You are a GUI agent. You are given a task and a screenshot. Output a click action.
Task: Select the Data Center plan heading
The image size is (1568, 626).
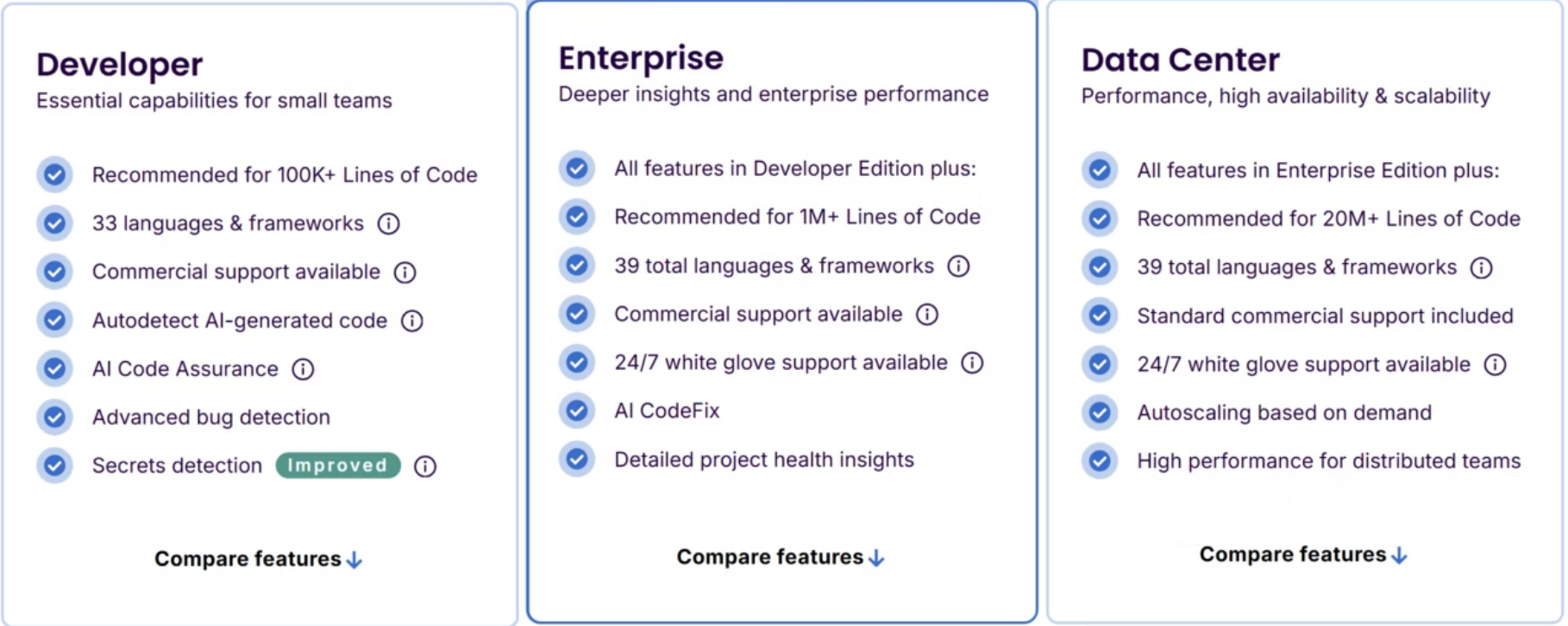1180,60
